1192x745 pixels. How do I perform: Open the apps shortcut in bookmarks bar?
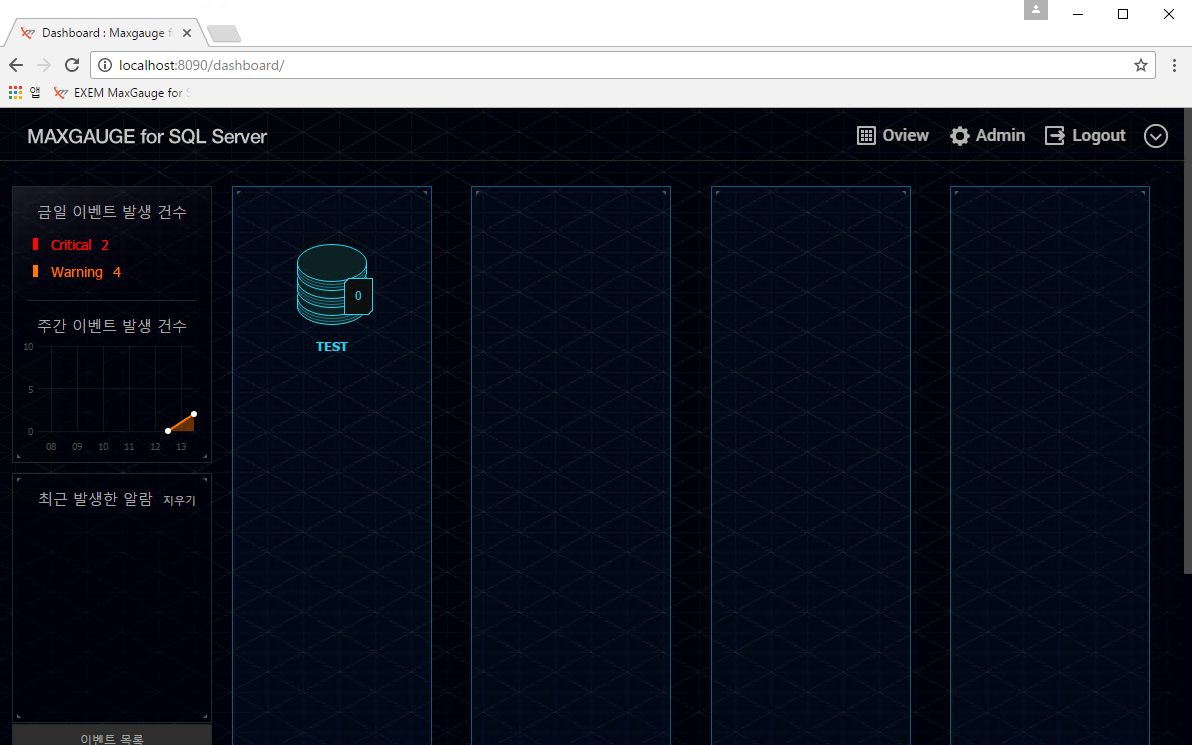coord(24,93)
